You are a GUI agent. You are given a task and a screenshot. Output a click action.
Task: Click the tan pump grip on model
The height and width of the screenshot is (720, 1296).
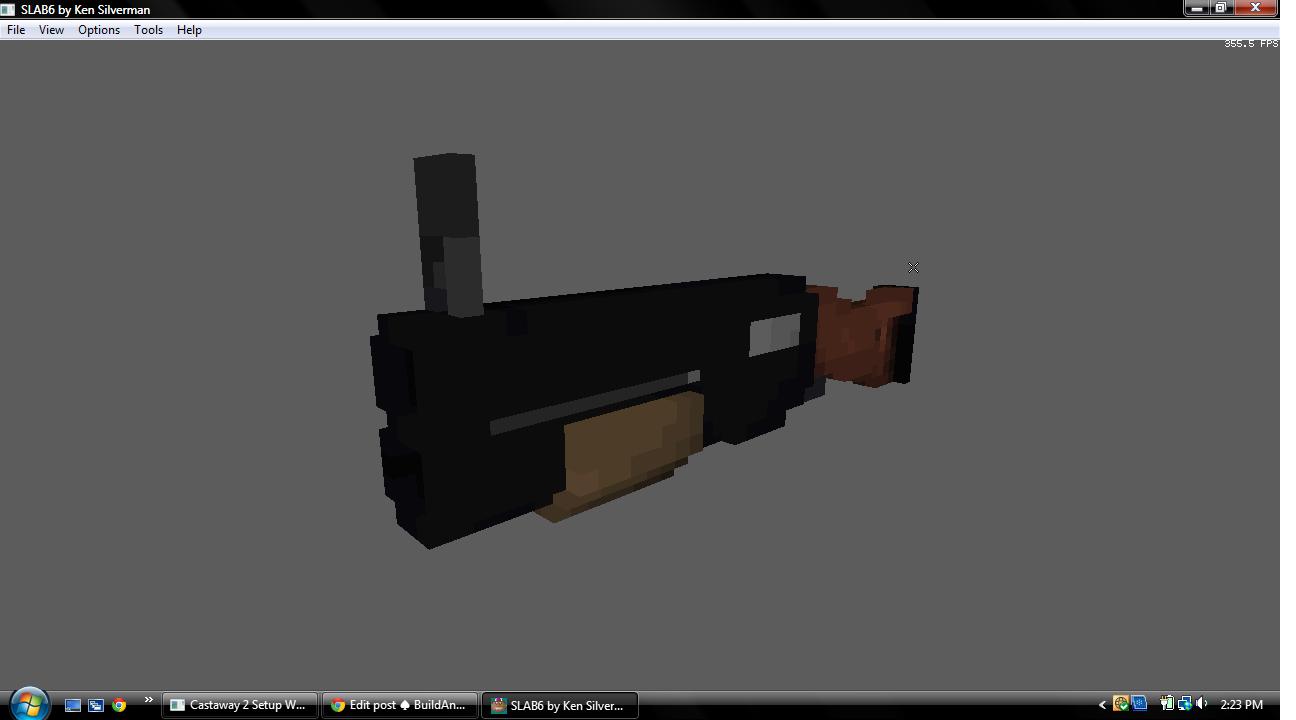630,450
